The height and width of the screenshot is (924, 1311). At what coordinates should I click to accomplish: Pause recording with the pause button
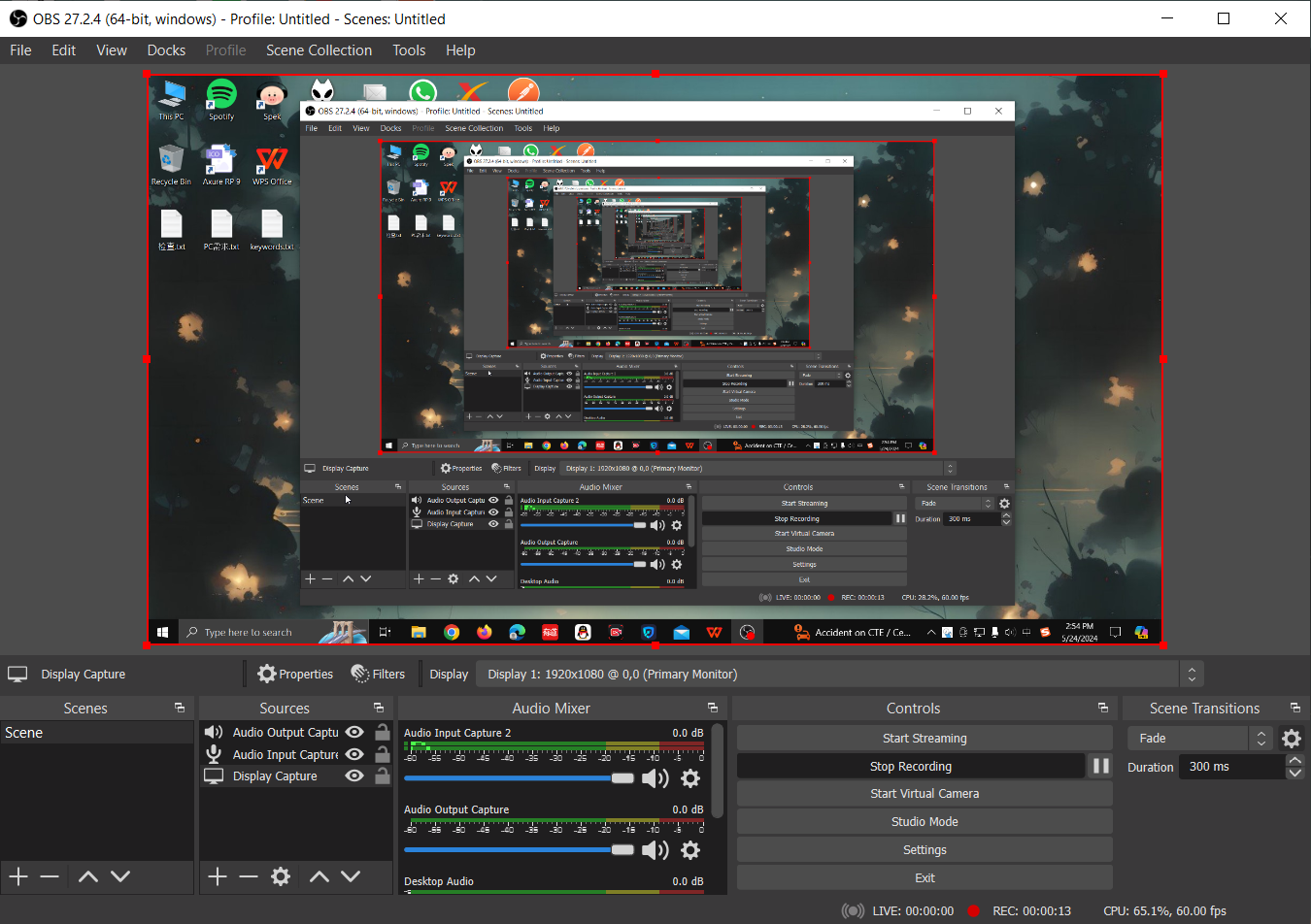[1100, 766]
